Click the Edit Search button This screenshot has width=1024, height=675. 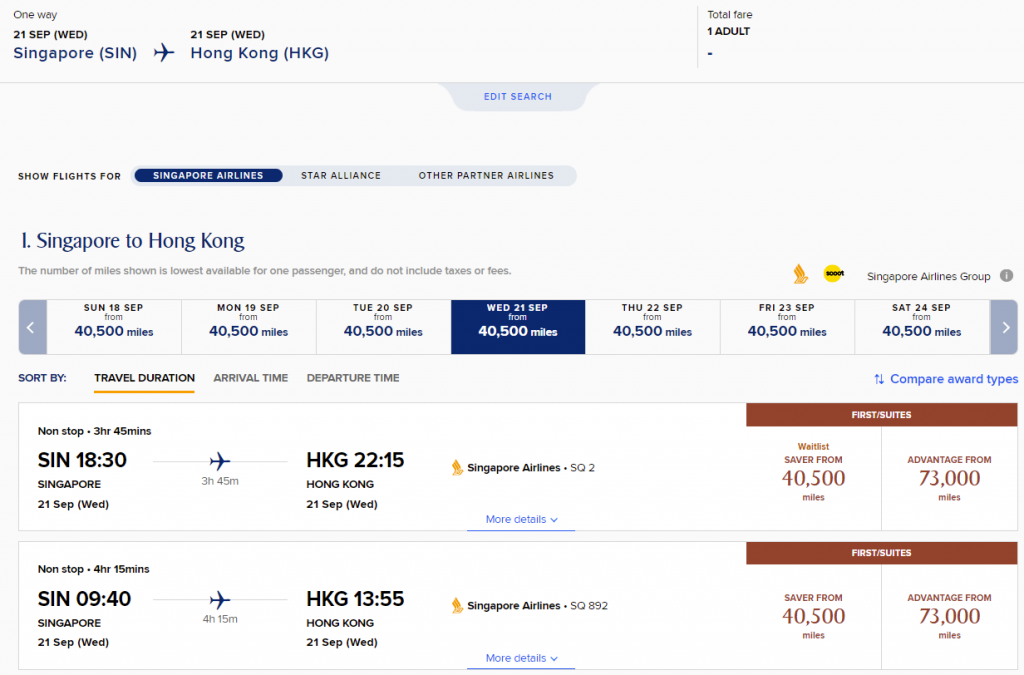[x=519, y=95]
